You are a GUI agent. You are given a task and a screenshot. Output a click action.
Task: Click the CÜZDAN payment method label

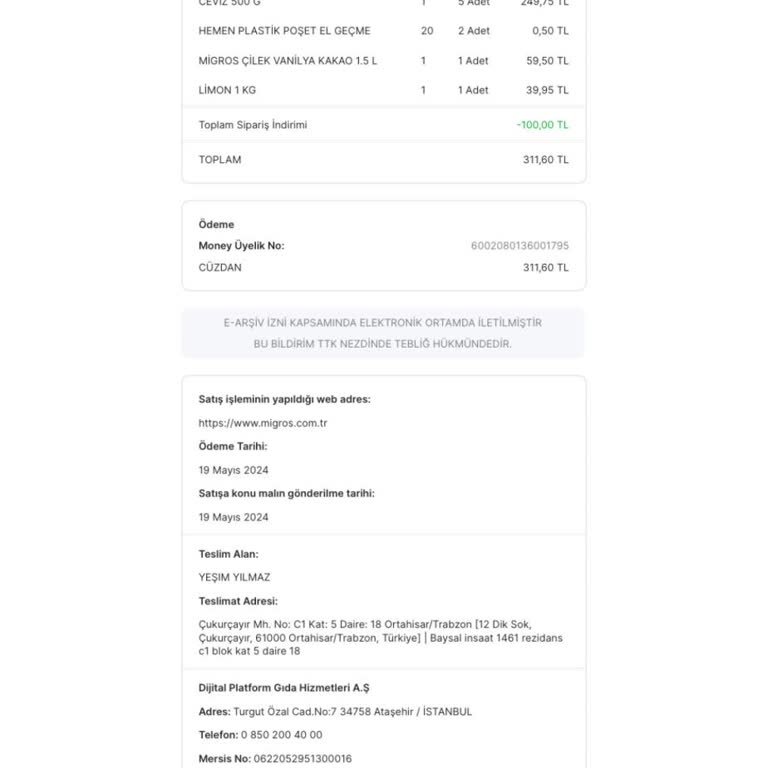click(x=220, y=267)
